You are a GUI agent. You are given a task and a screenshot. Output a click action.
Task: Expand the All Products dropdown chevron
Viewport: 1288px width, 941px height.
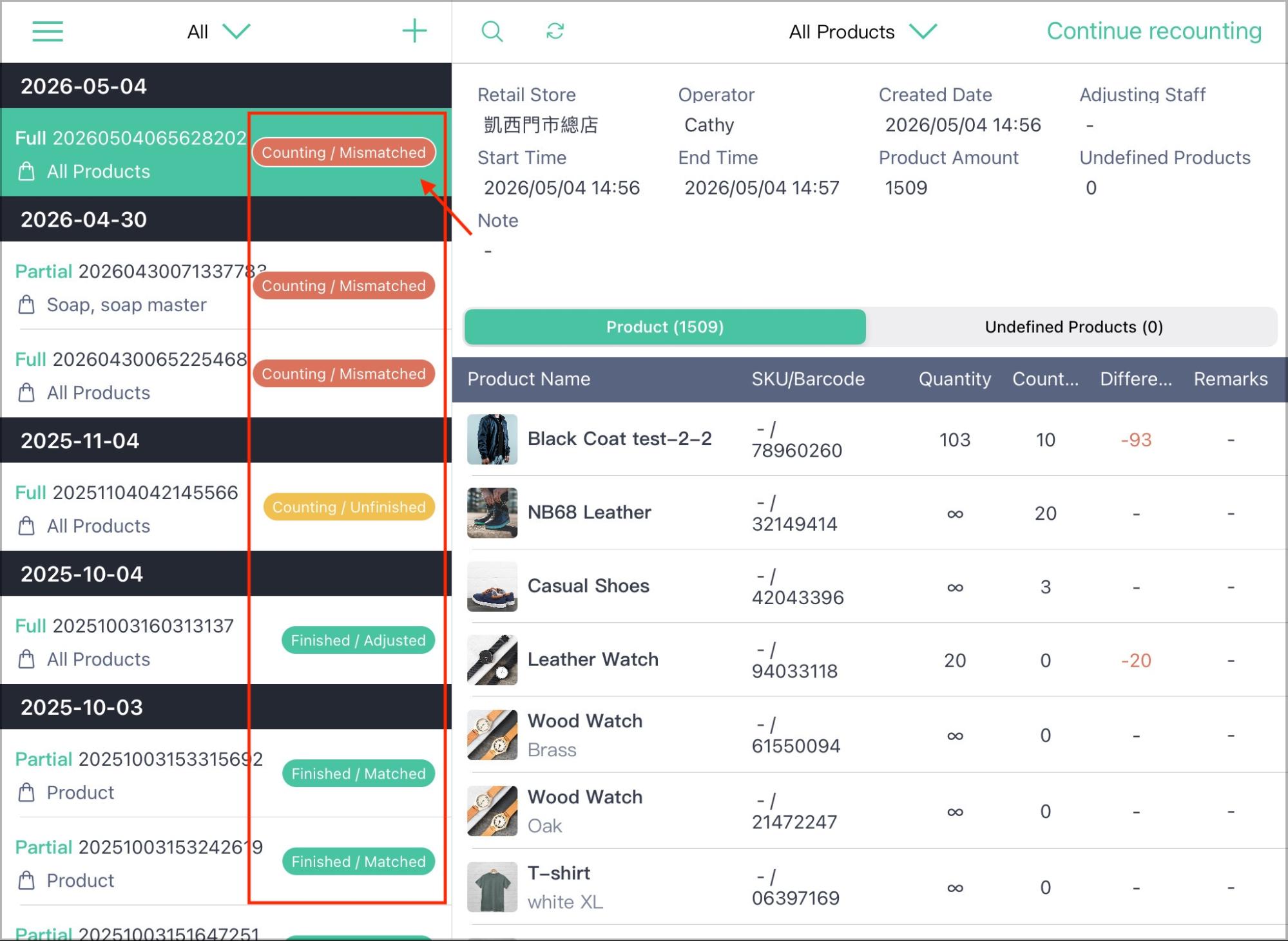click(923, 31)
